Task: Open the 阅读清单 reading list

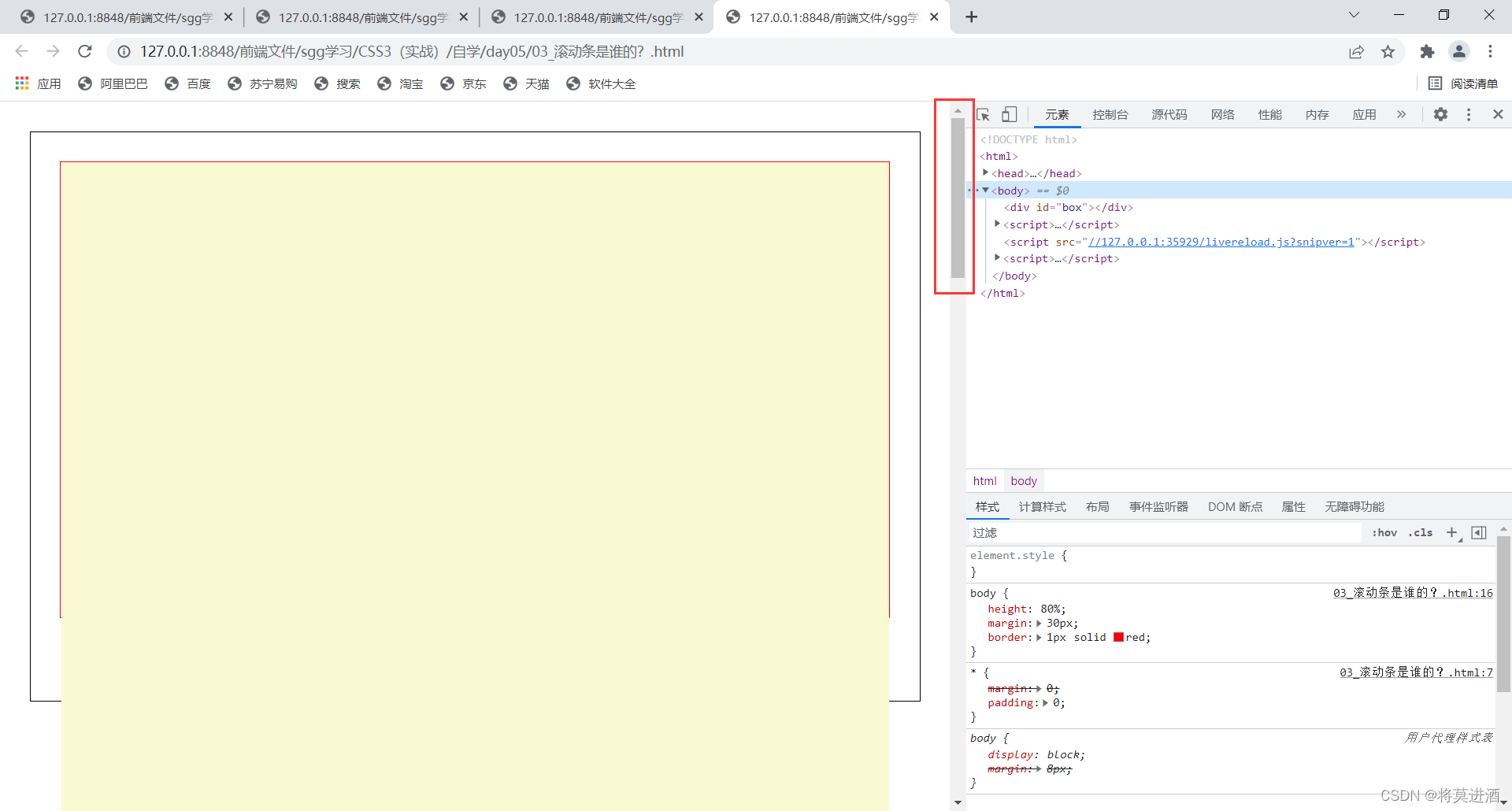Action: tap(1463, 83)
